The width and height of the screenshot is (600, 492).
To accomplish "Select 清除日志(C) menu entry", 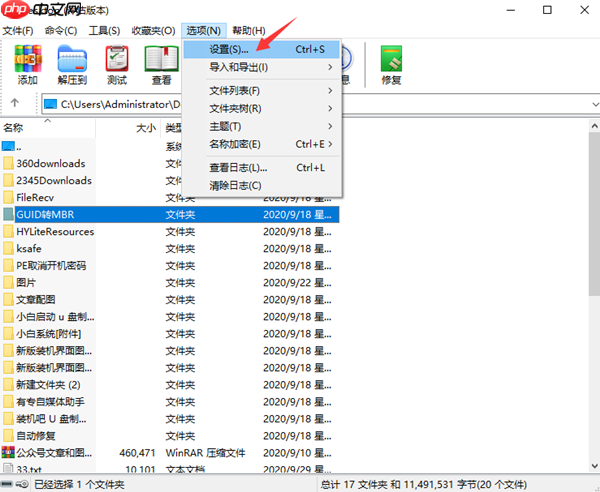I will click(x=261, y=186).
